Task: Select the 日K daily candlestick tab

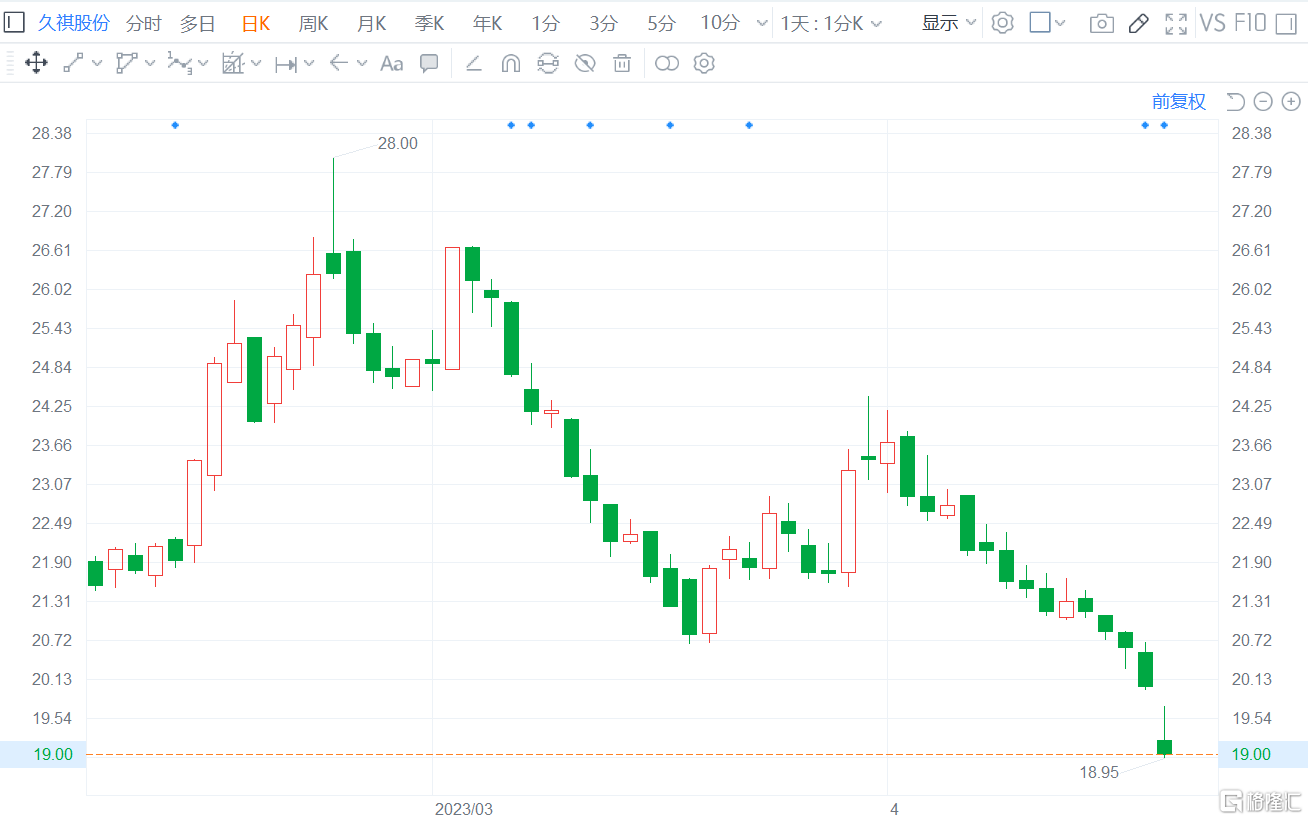Action: pyautogui.click(x=256, y=23)
